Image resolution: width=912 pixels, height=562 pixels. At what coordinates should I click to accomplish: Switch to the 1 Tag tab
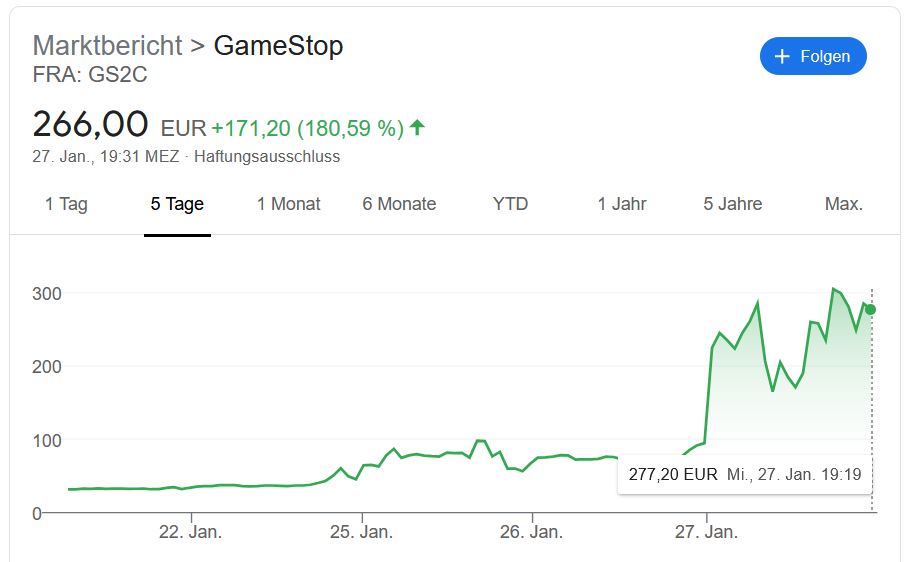[66, 204]
